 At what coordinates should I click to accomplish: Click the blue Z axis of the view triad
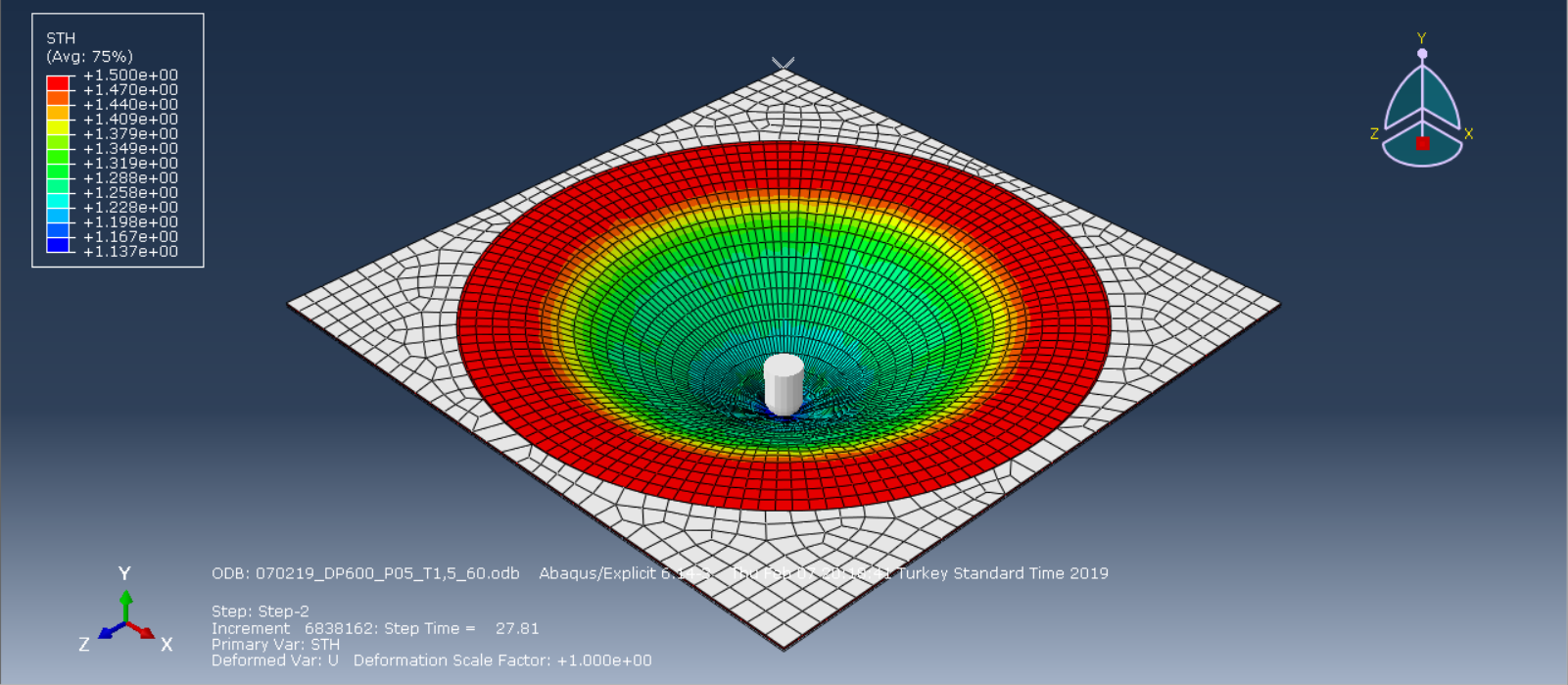click(111, 630)
